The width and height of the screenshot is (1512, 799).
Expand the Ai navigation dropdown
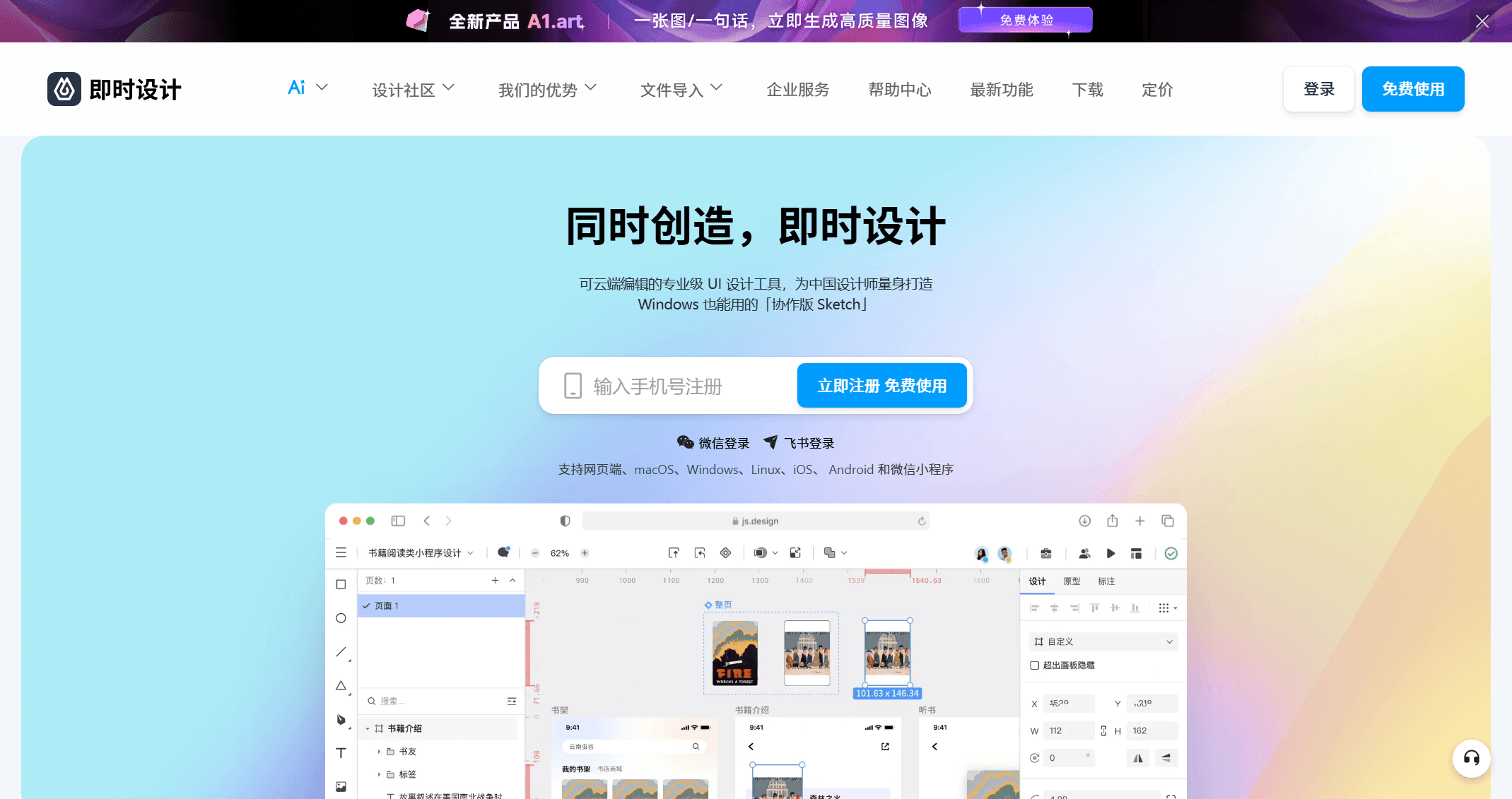tap(307, 88)
